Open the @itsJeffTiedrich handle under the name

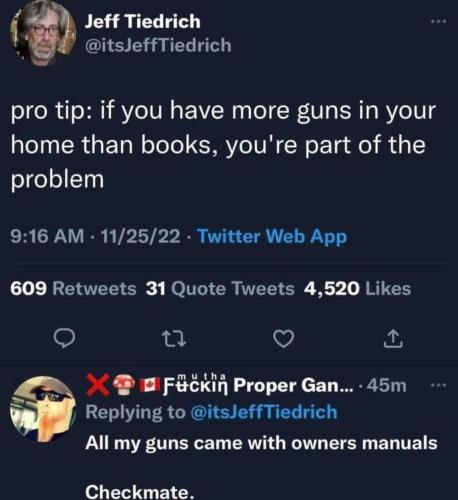158,45
